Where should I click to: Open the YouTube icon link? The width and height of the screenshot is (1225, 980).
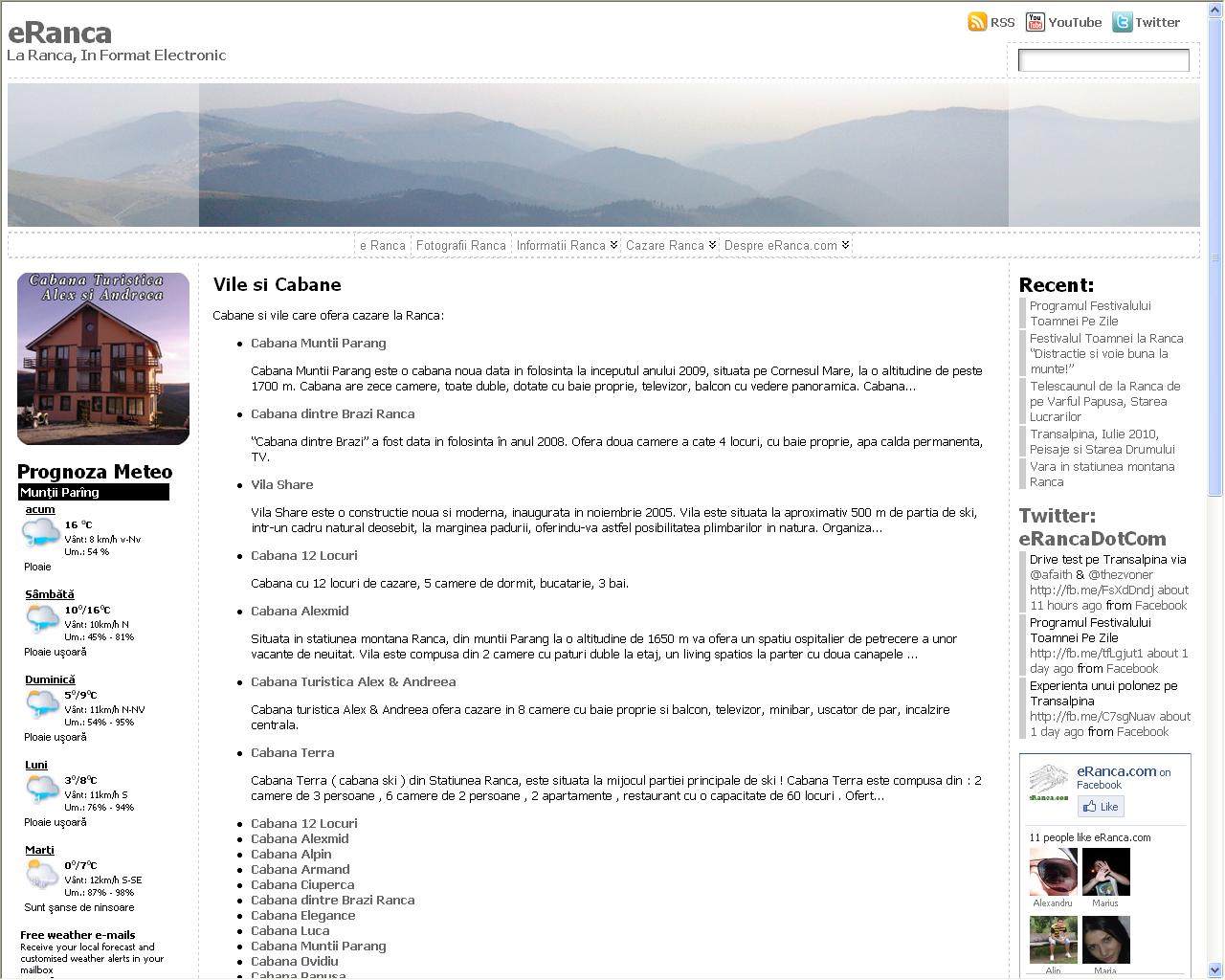(1035, 22)
